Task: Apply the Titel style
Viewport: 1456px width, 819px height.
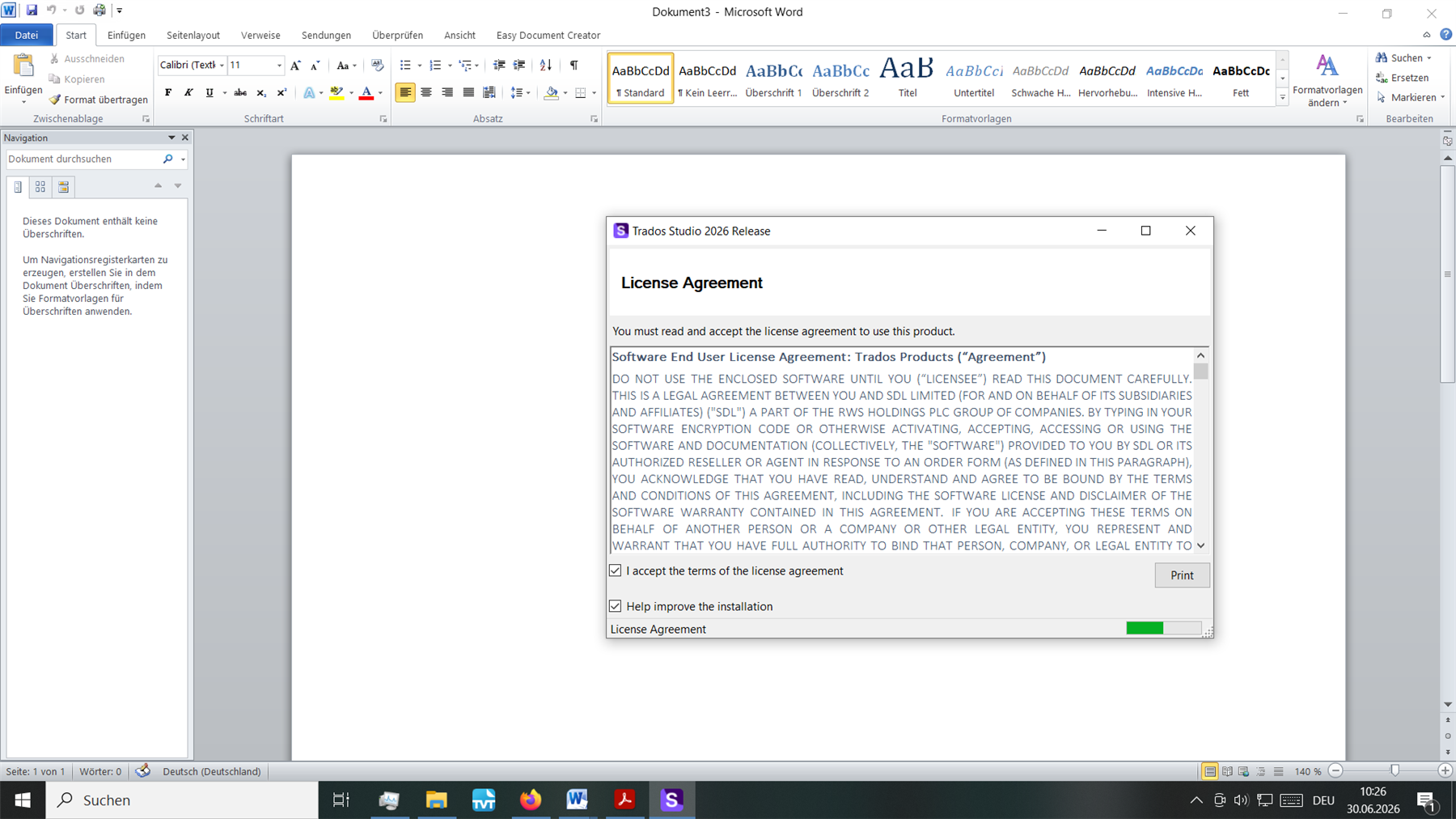Action: pyautogui.click(x=908, y=79)
